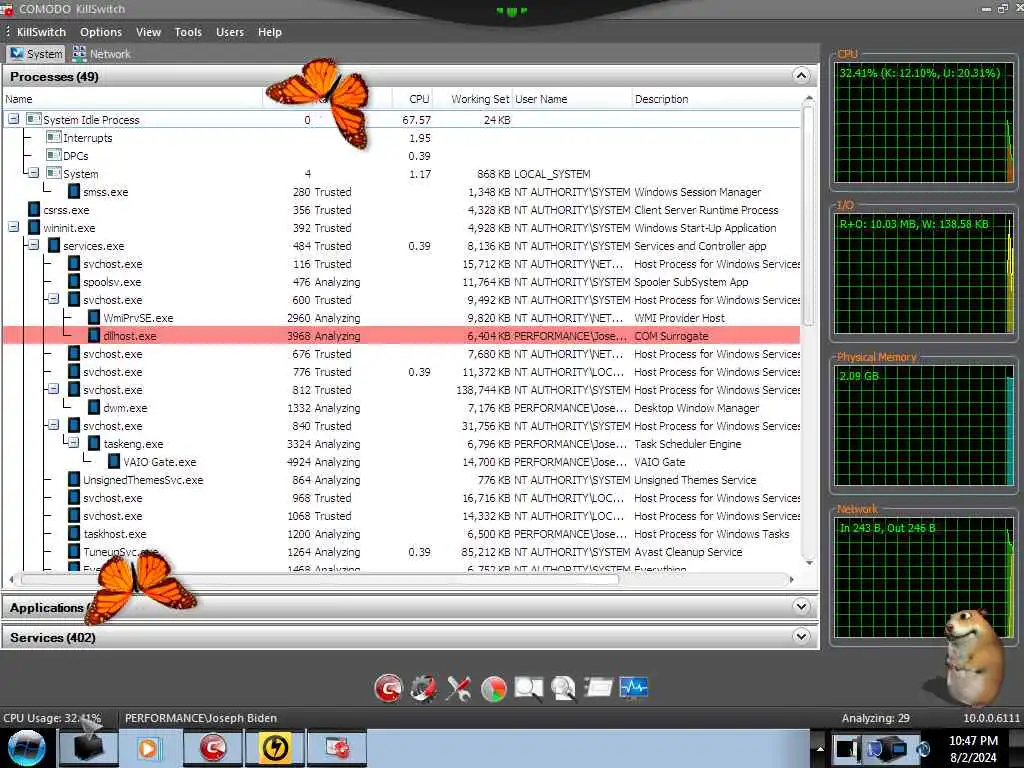Open the yellow lightning bolt taskbar icon
Screen dimensions: 1024x768
pos(274,748)
